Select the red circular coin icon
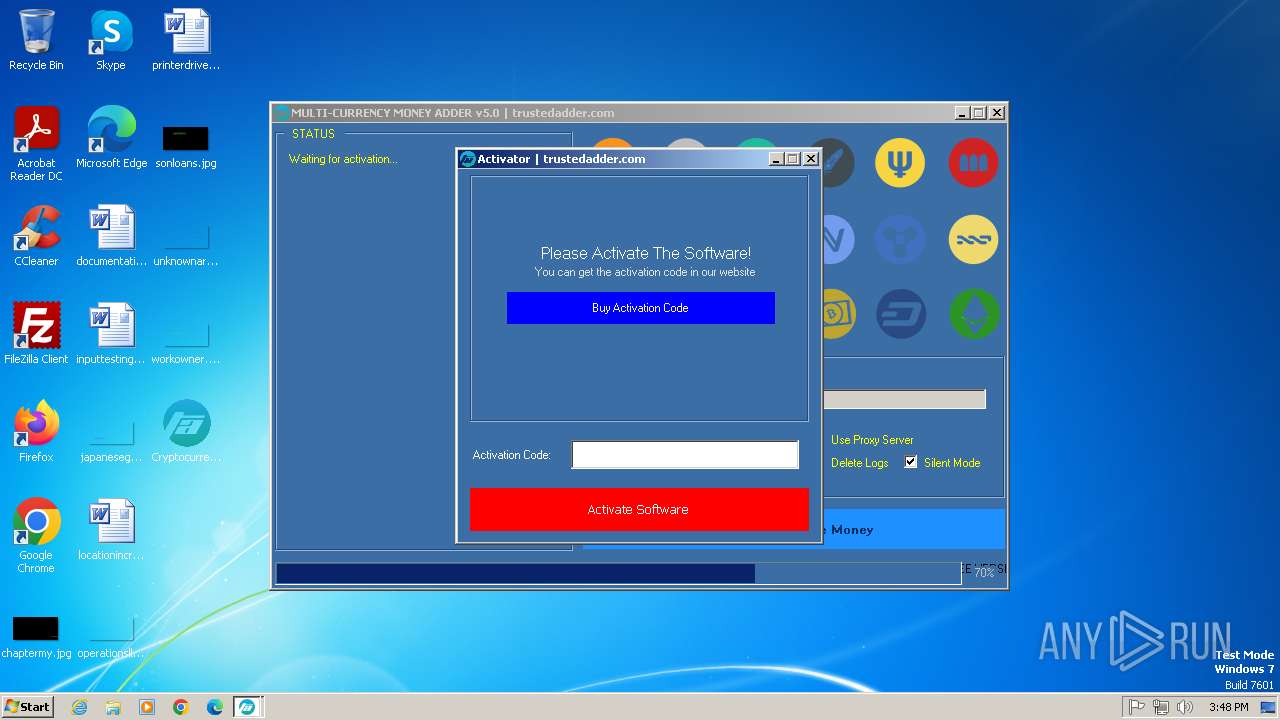 (973, 163)
